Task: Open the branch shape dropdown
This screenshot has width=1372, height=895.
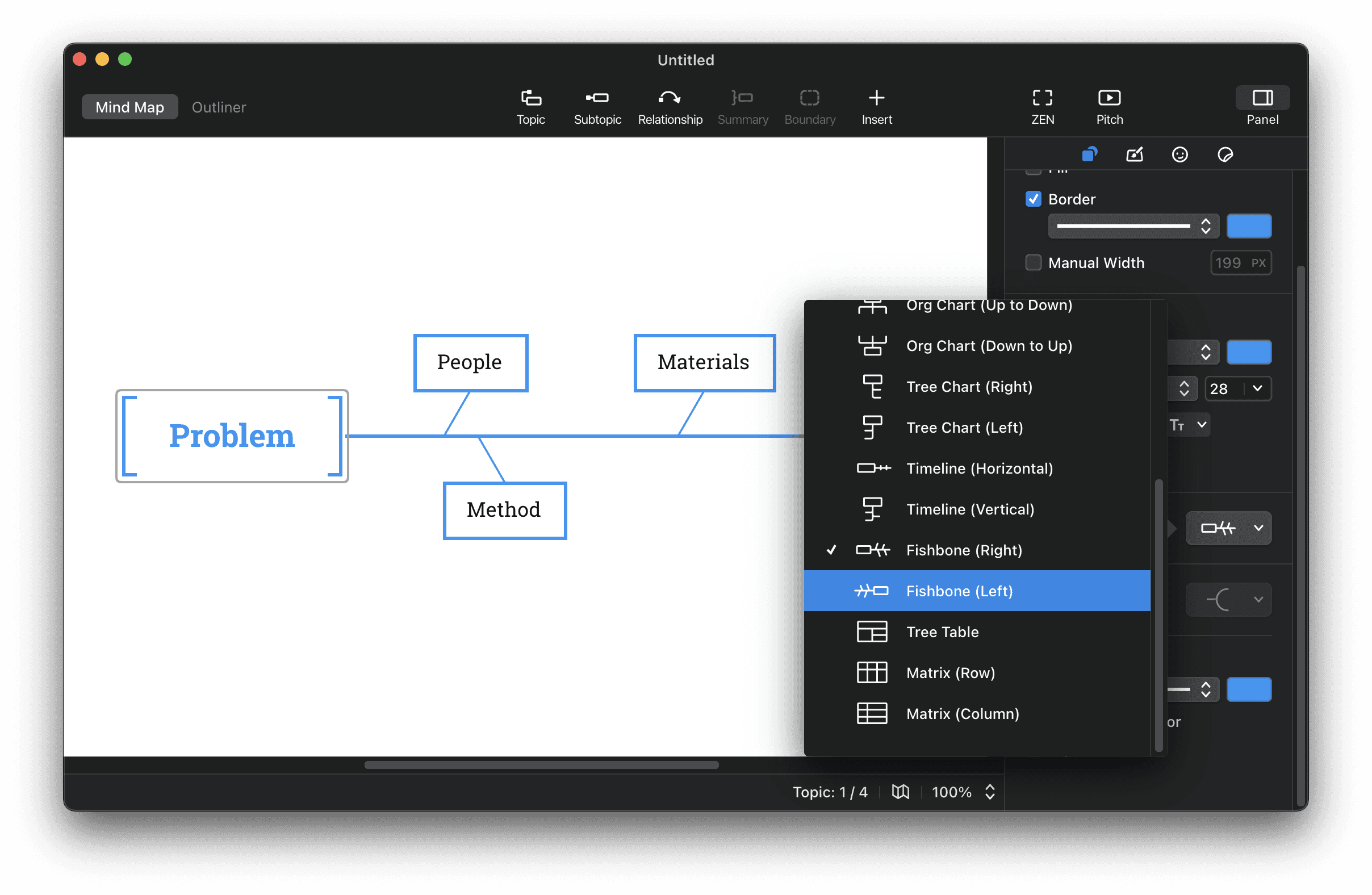Action: tap(1228, 600)
